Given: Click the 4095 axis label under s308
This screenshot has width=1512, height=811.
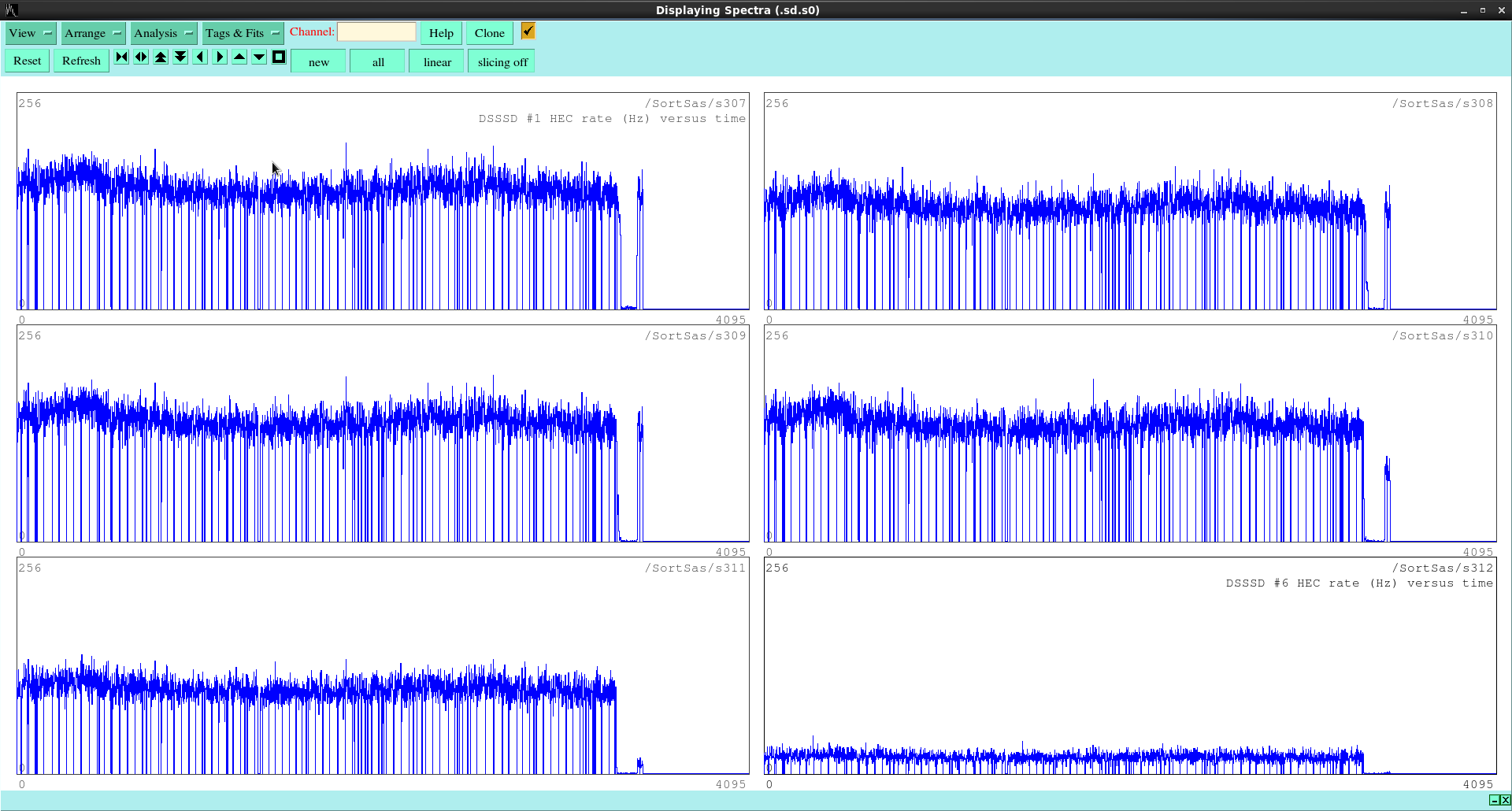Looking at the screenshot, I should pos(1478,320).
